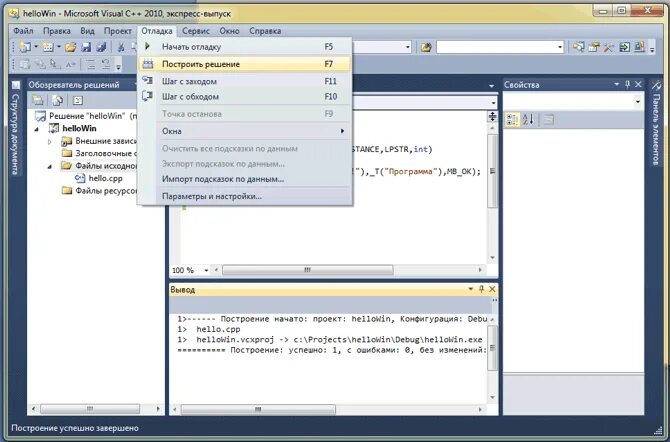Viewport: 670px width, 442px height.
Task: Open the editor zoom 100 % dropdown
Action: (206, 270)
